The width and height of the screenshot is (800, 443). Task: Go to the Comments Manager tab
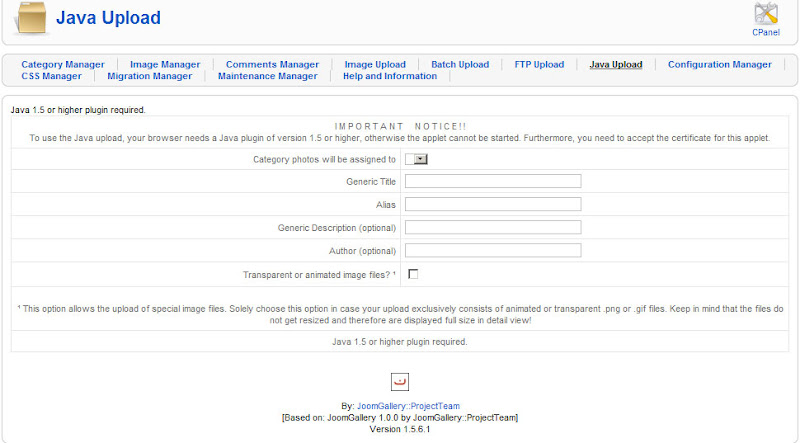tap(272, 65)
